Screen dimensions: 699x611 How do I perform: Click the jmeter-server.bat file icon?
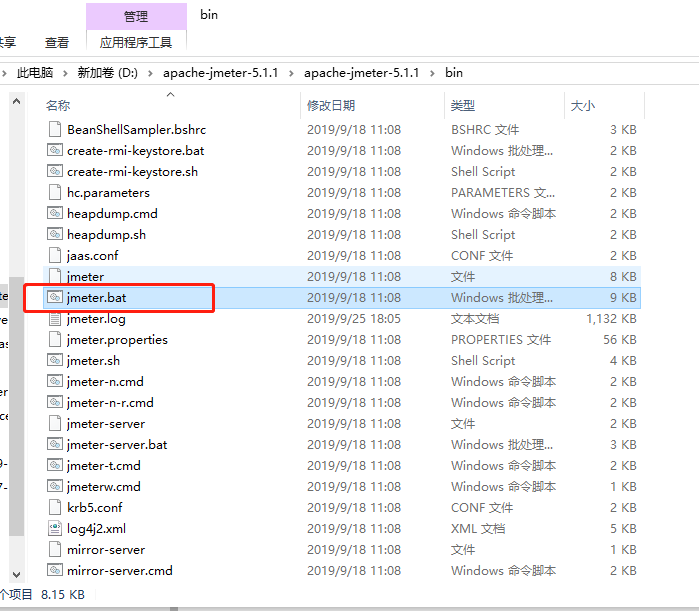tap(55, 444)
